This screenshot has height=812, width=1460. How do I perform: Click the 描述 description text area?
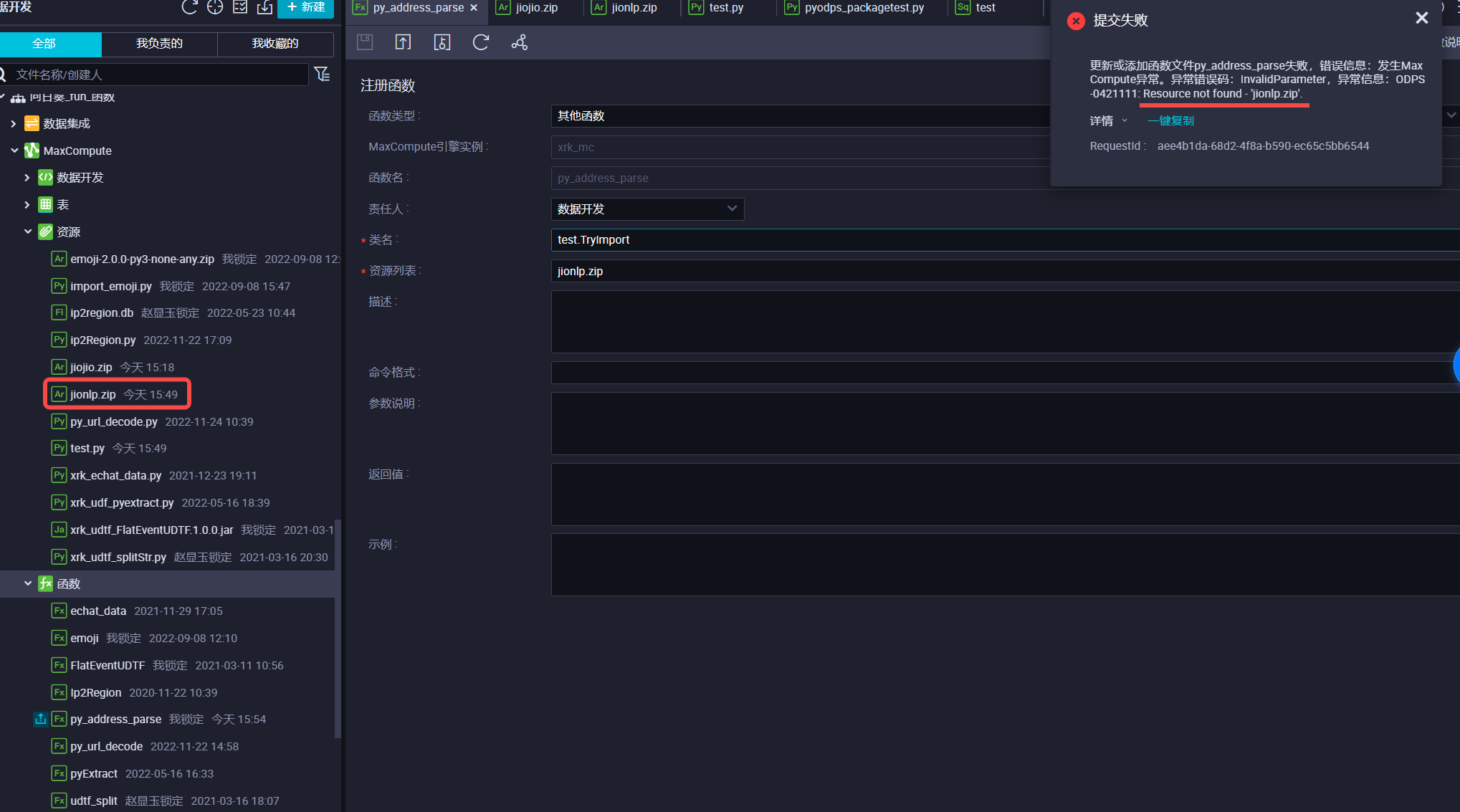(x=1005, y=322)
